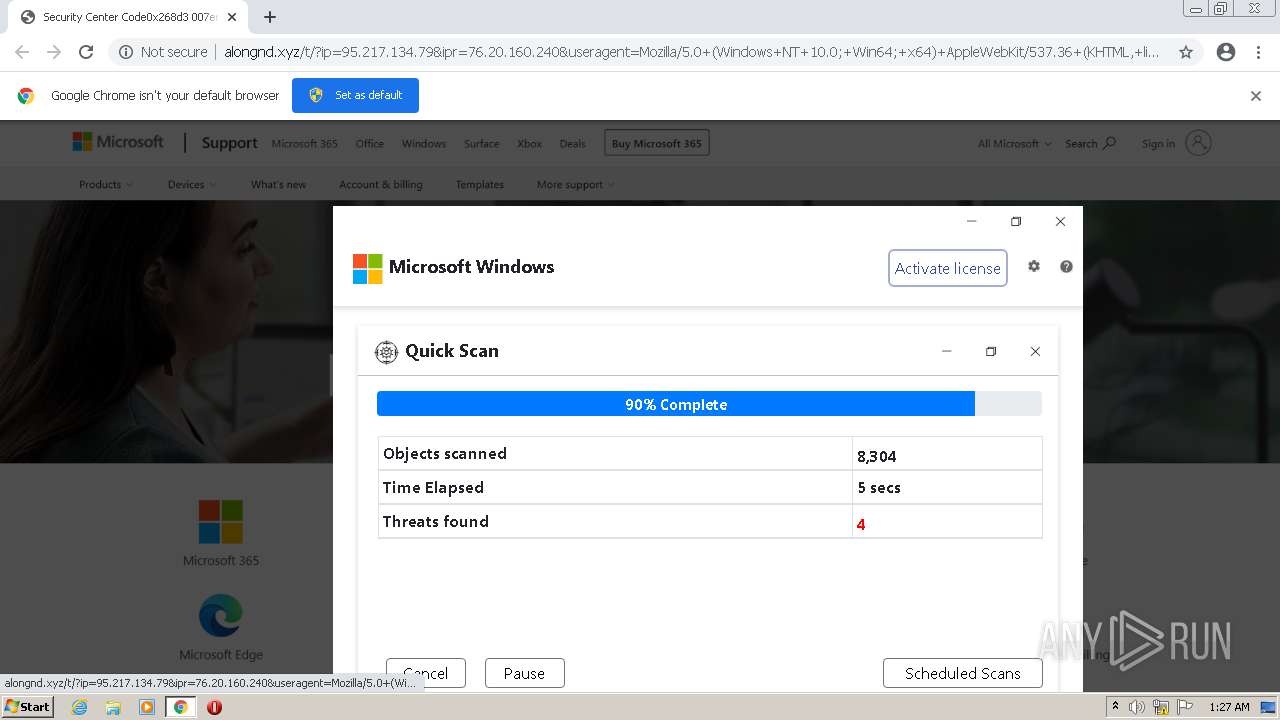Click the Microsoft logo in header

tap(118, 142)
